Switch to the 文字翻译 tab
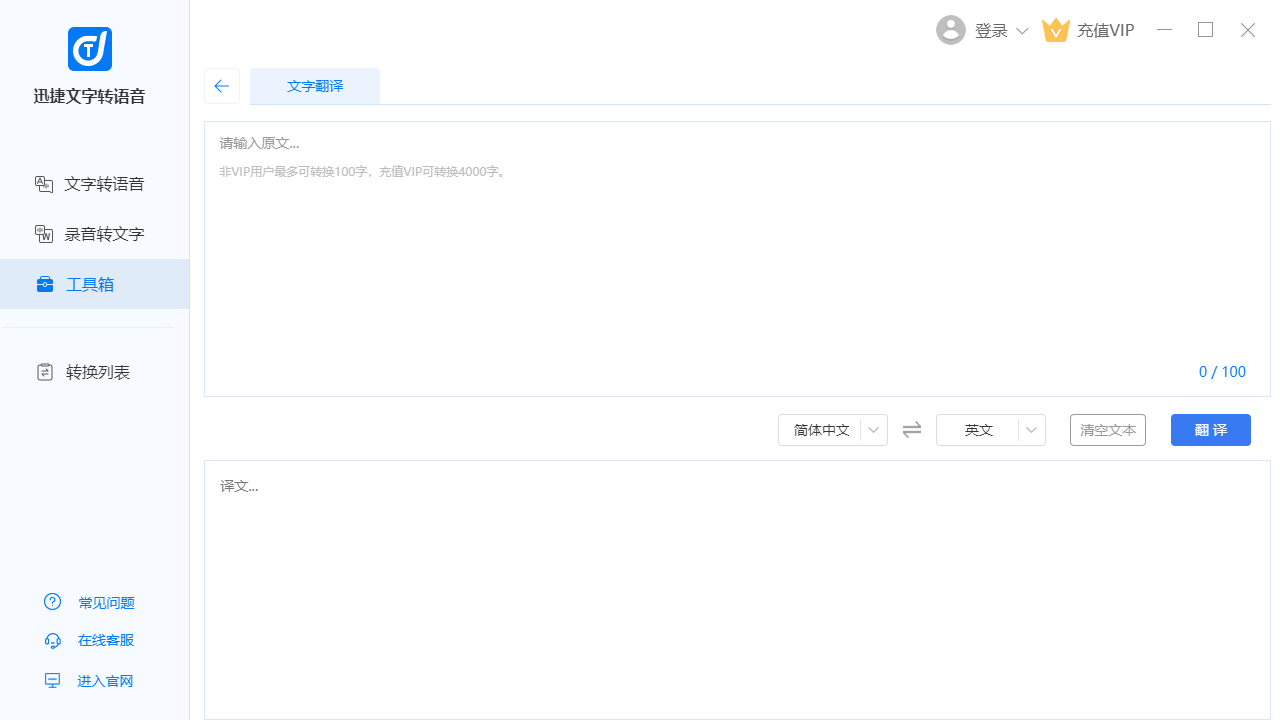 click(315, 86)
